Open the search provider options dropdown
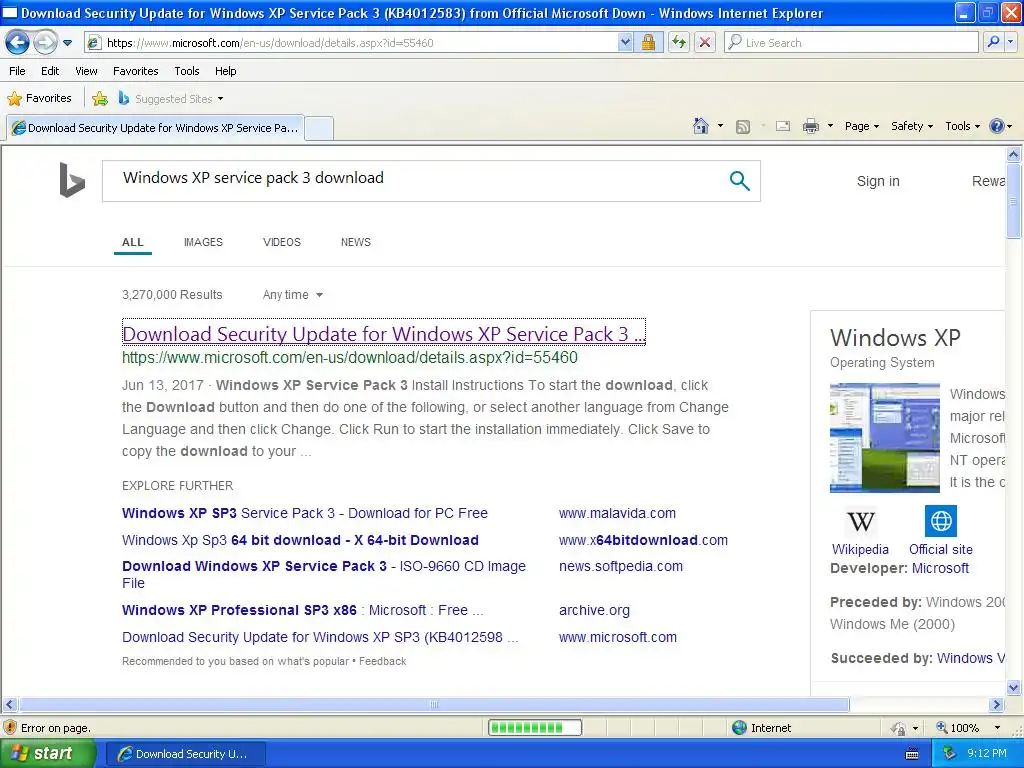Screen dimensions: 1024x768 coord(1011,42)
